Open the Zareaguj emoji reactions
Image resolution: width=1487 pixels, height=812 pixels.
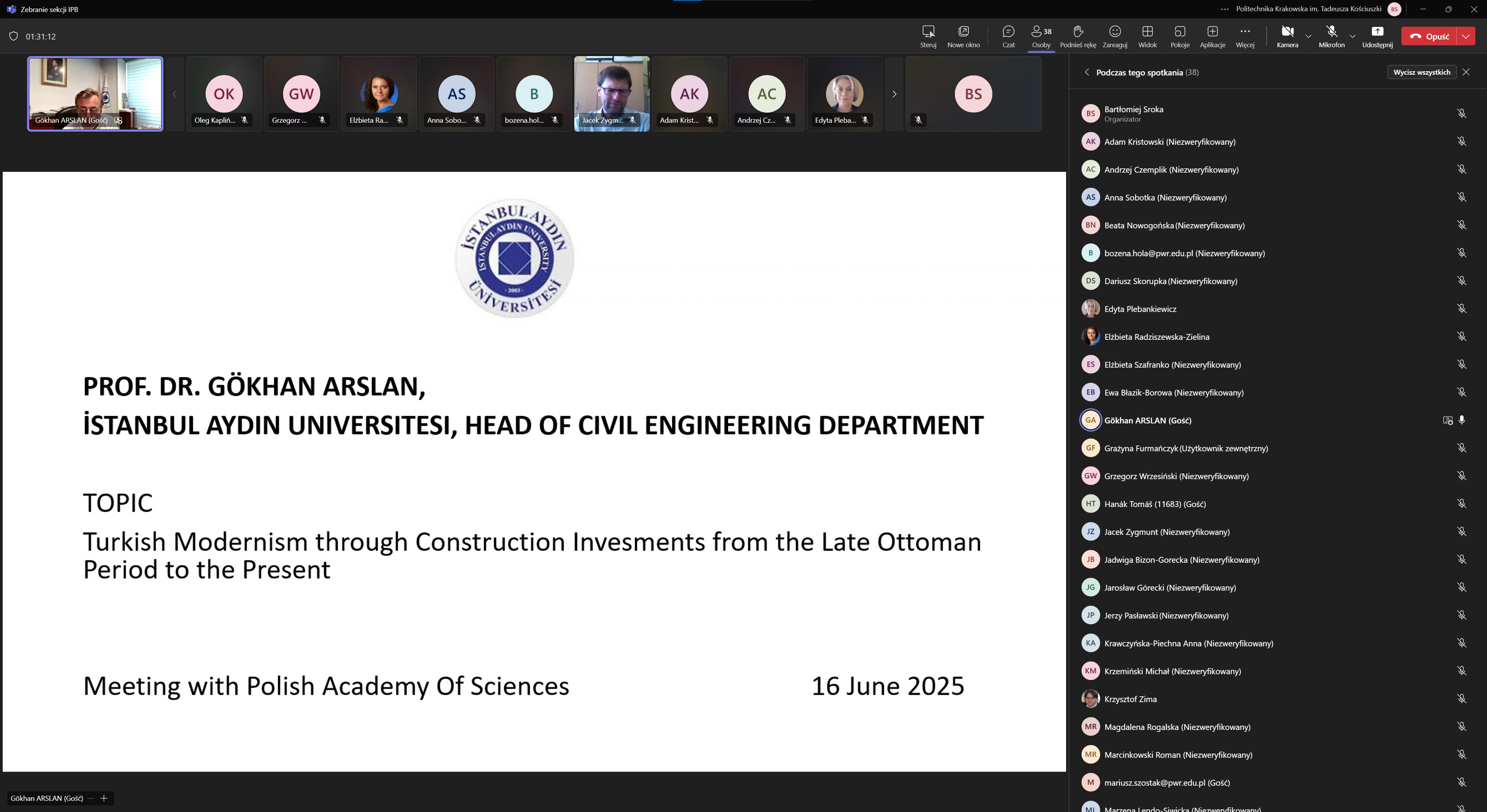(x=1114, y=36)
